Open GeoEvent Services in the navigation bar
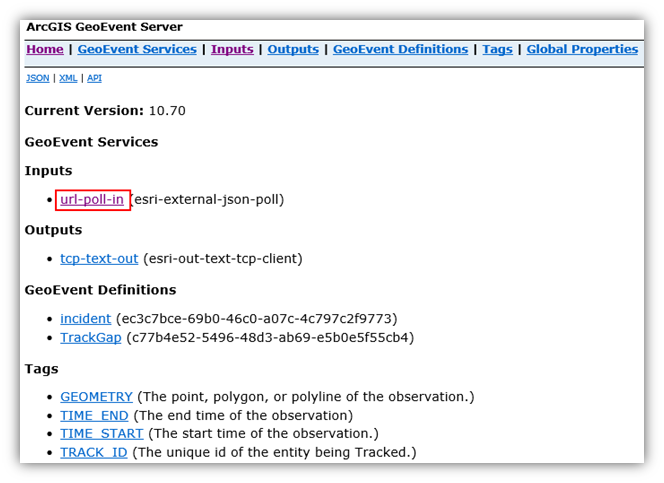 coord(137,49)
